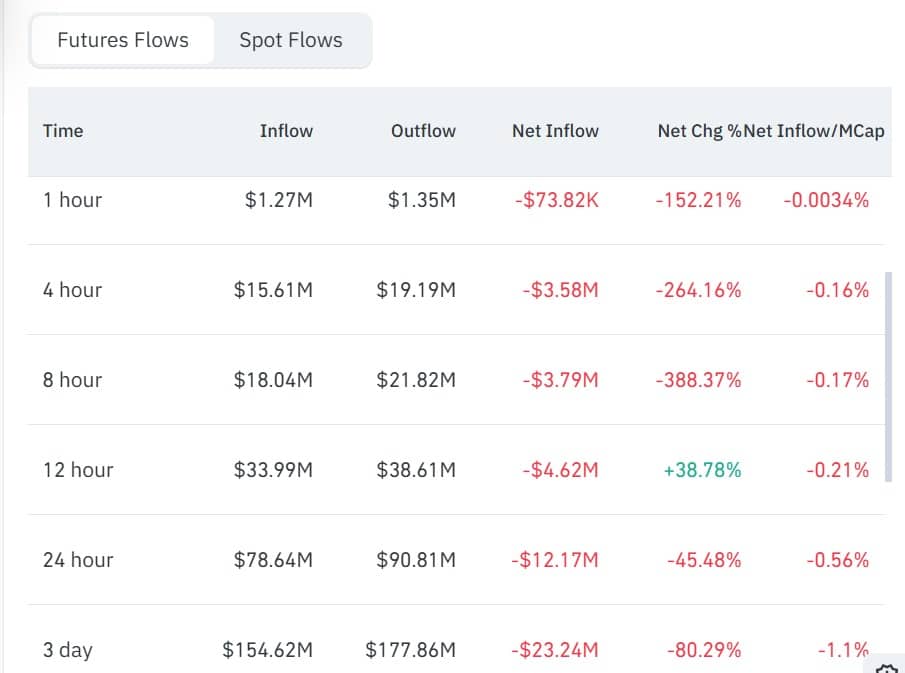Click the Net Inflow/MCap column header

tap(814, 131)
